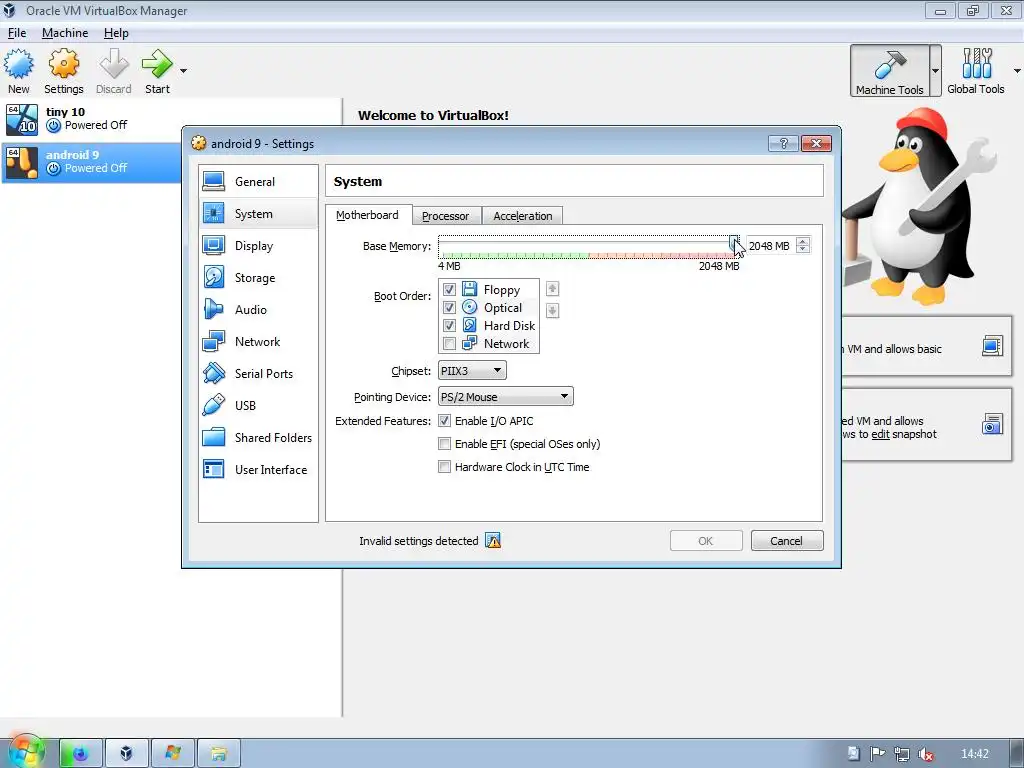This screenshot has height=768, width=1024.
Task: Move selected boot device down
Action: coord(552,310)
